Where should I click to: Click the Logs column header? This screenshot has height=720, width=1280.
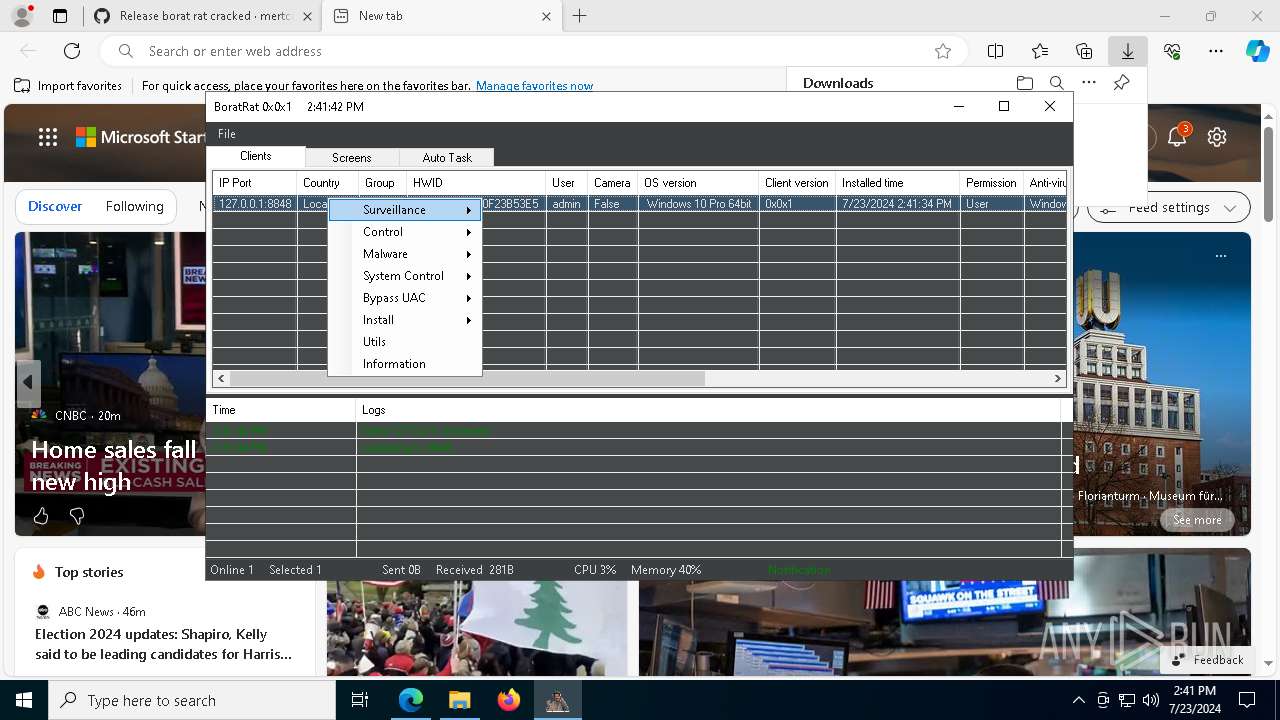coord(708,410)
